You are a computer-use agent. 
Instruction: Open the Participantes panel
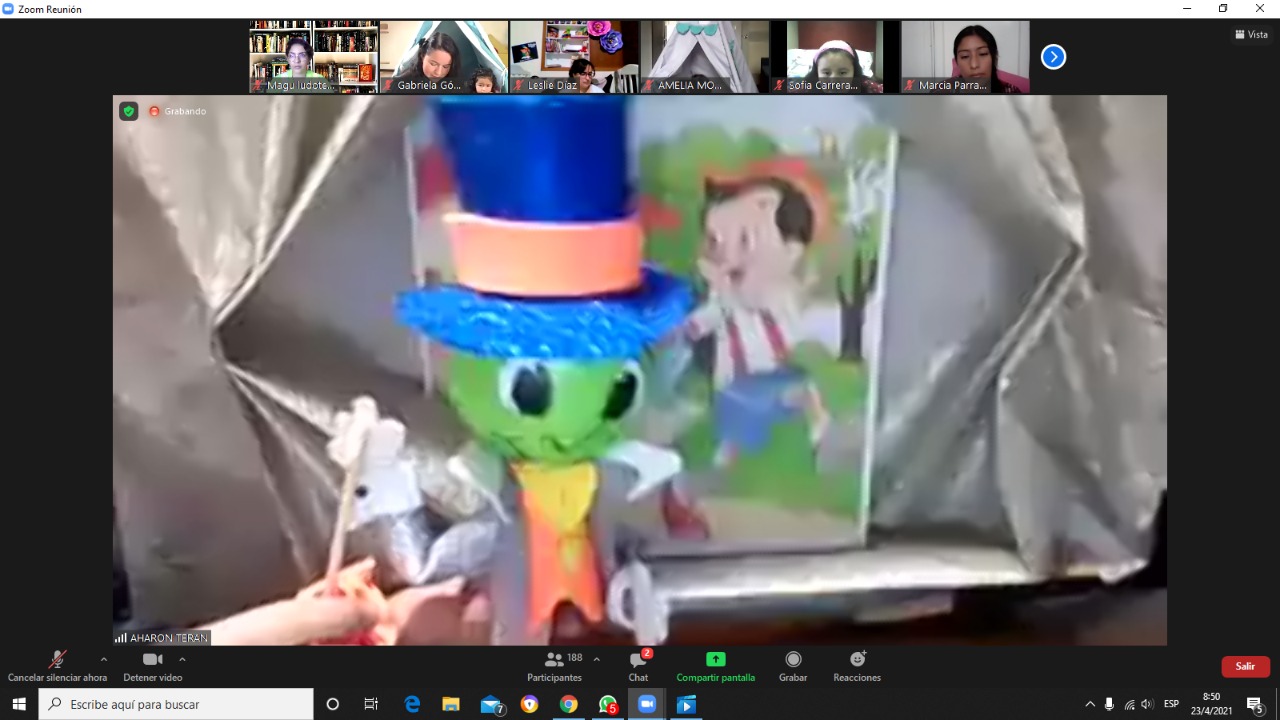[x=555, y=667]
